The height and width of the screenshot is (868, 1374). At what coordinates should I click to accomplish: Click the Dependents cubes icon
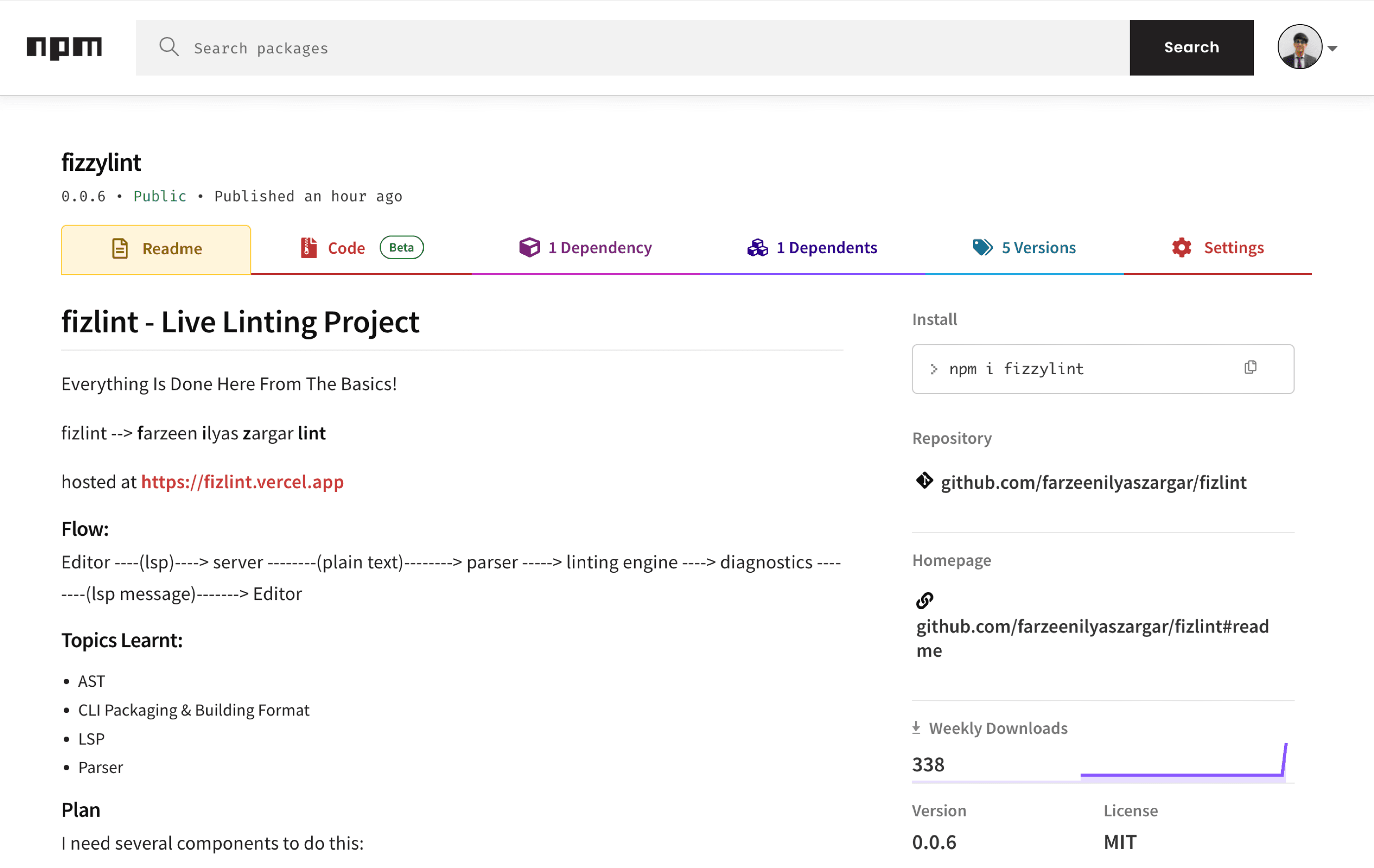coord(757,247)
